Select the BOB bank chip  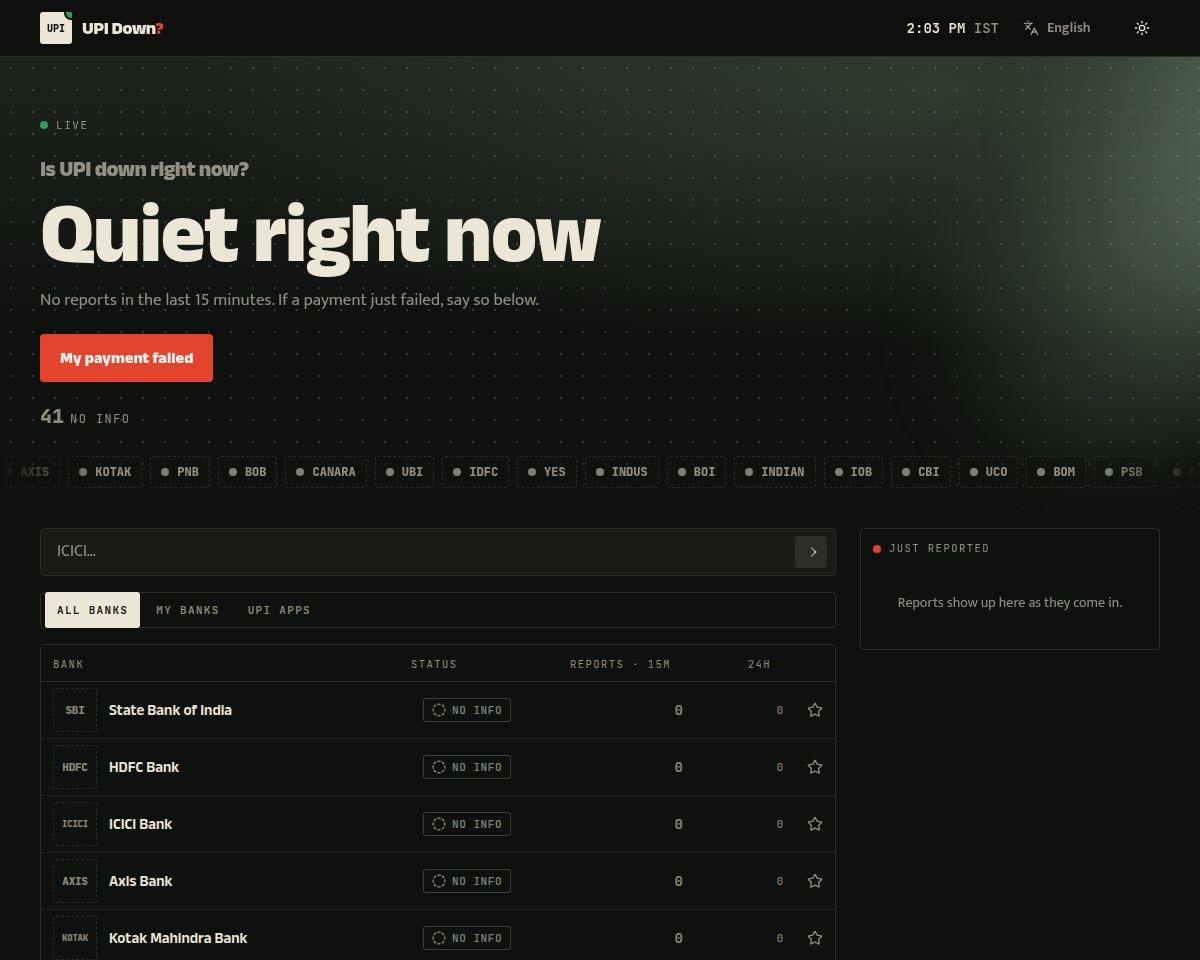pos(247,472)
